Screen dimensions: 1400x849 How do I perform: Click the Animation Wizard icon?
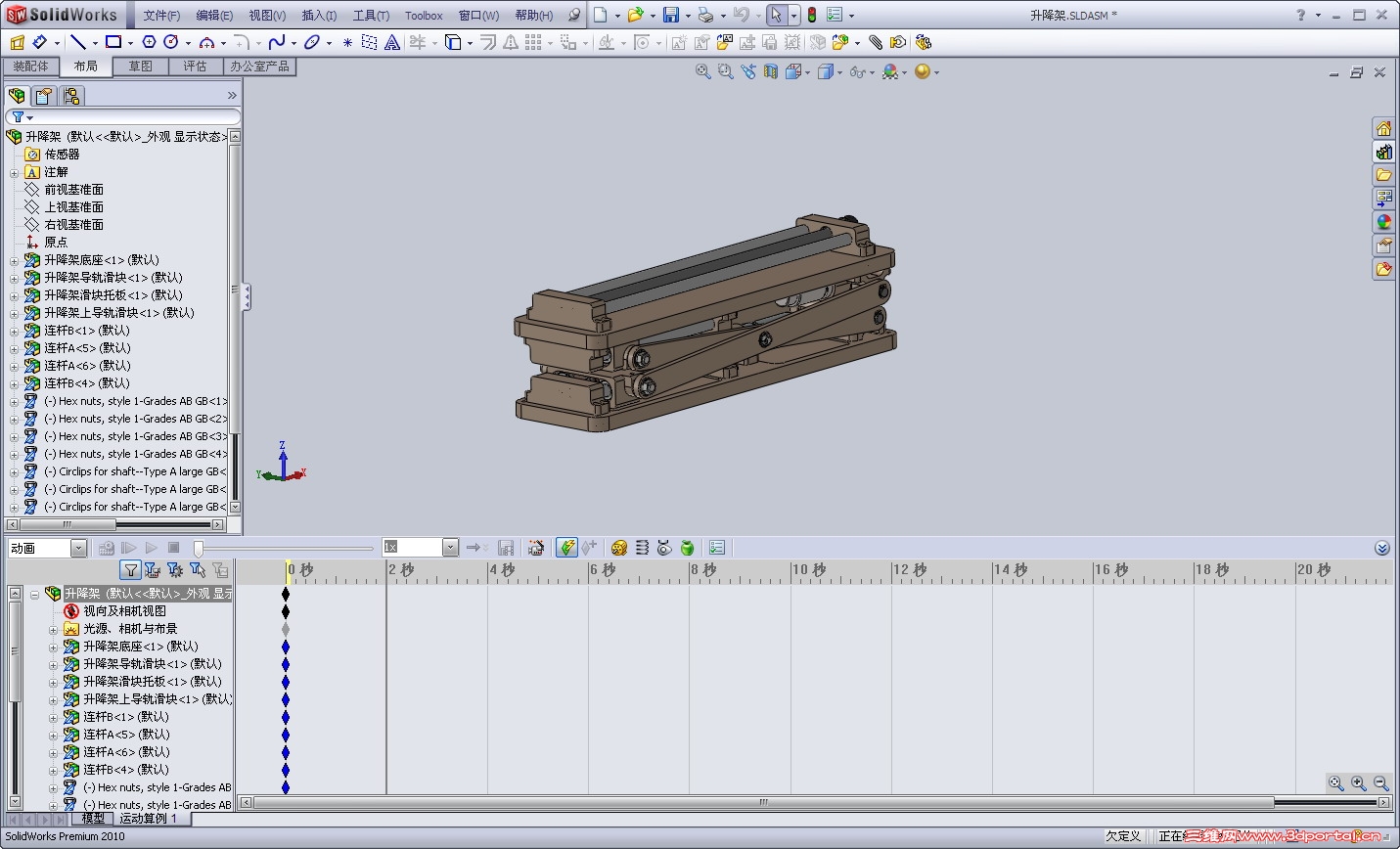tap(536, 548)
